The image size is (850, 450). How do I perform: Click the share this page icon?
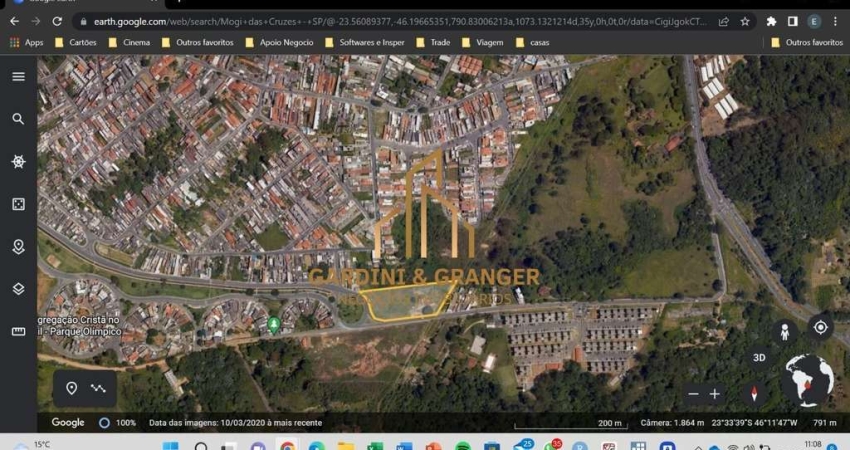(x=723, y=22)
